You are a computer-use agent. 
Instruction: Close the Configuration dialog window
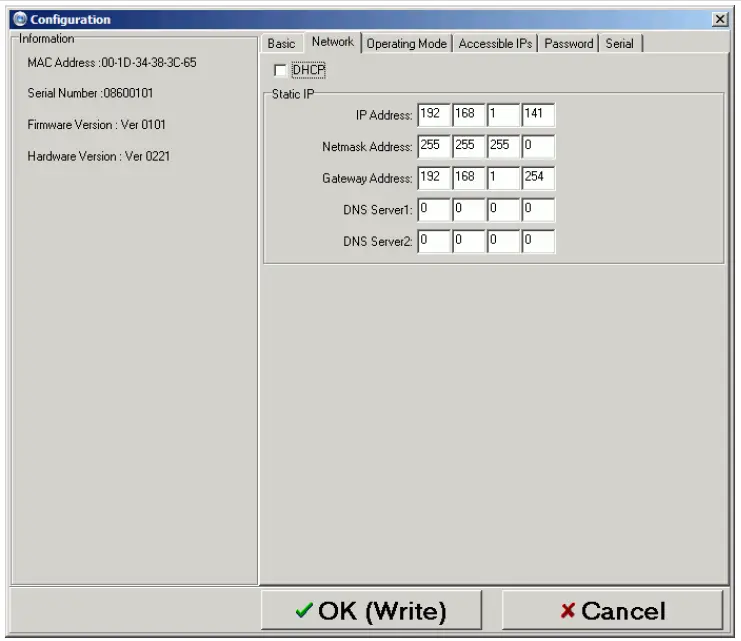pos(720,19)
